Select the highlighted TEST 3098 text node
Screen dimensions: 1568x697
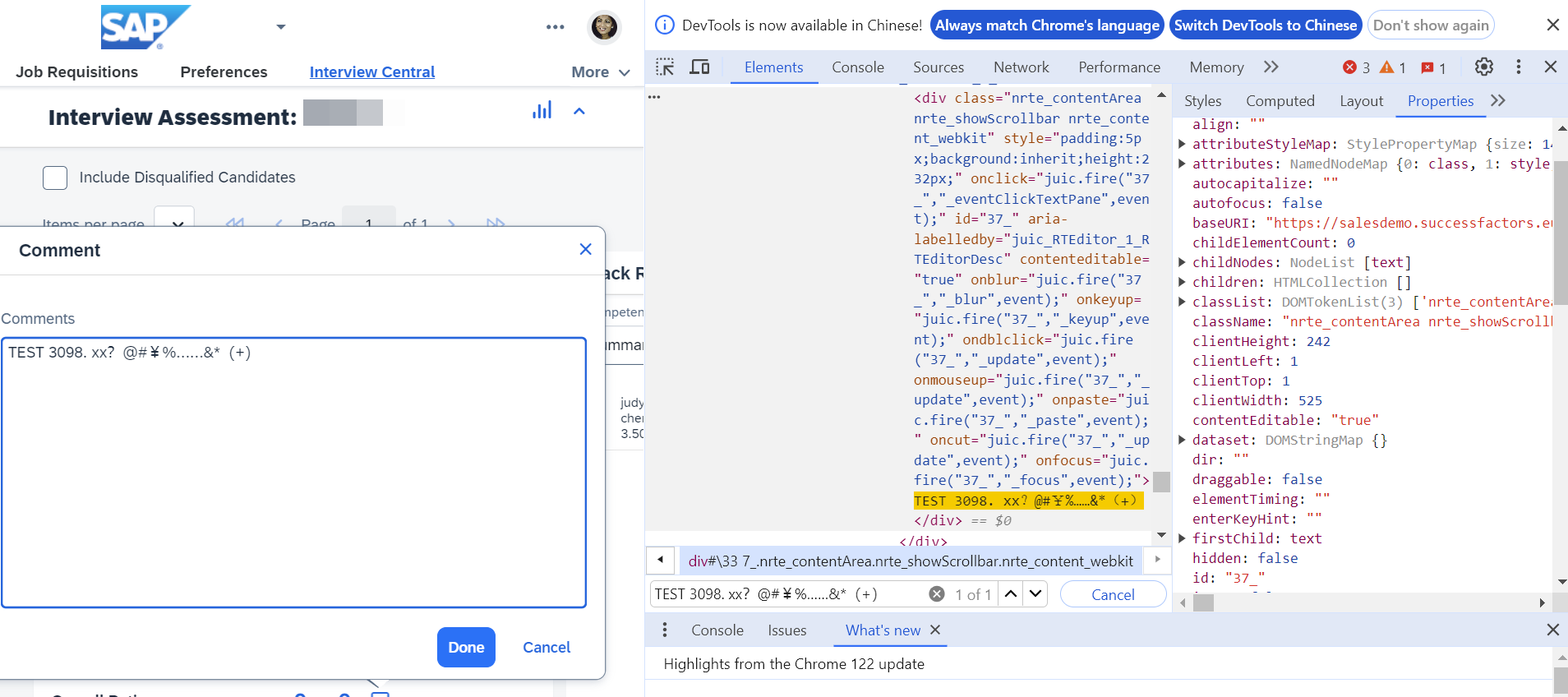1028,501
